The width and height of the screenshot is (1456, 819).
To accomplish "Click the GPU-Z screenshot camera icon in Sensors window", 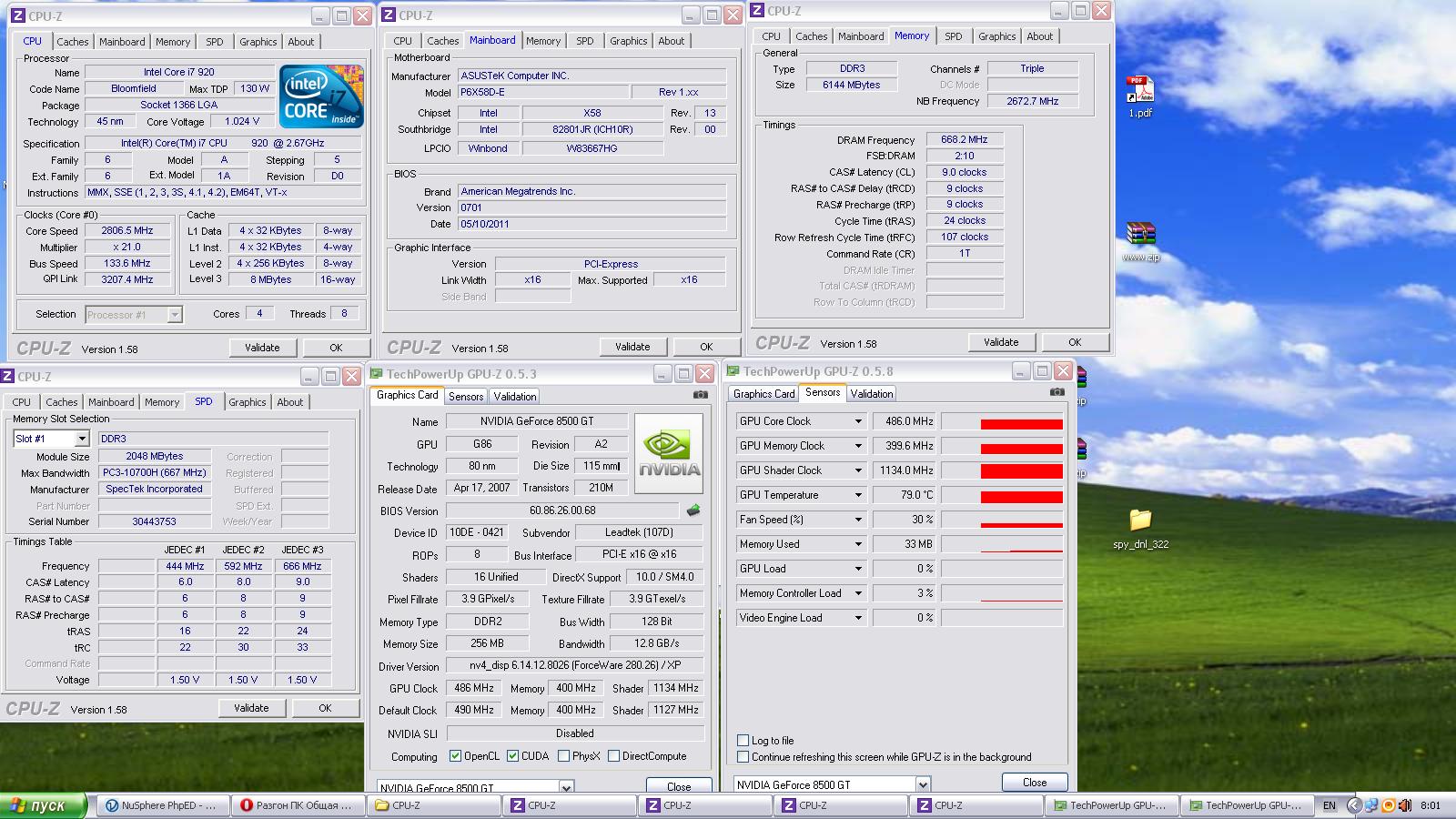I will [x=1057, y=392].
